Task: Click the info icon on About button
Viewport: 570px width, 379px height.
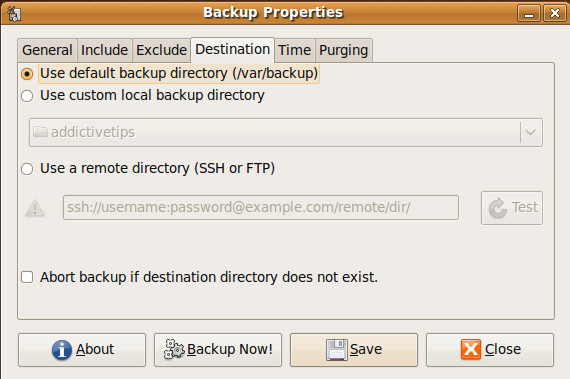Action: pos(62,350)
